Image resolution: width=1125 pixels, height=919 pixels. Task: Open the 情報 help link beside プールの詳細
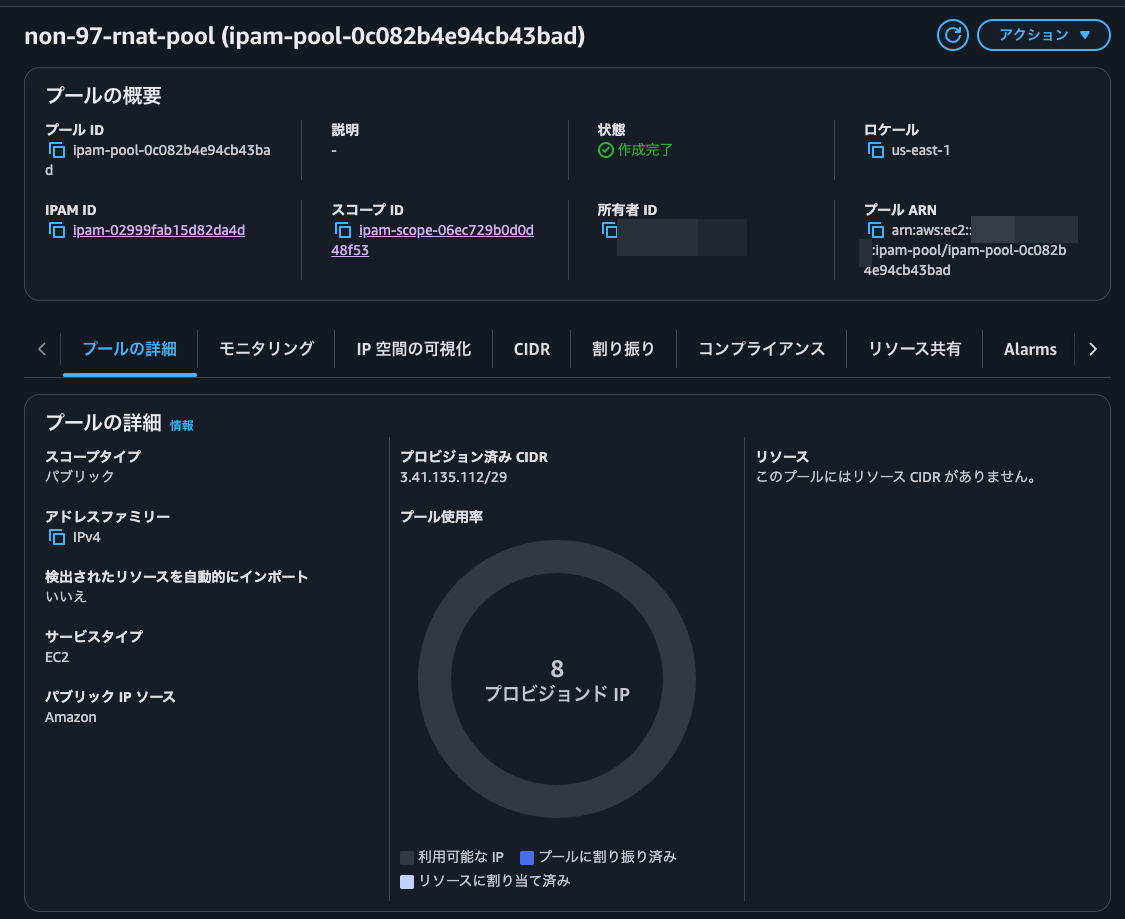[x=183, y=425]
